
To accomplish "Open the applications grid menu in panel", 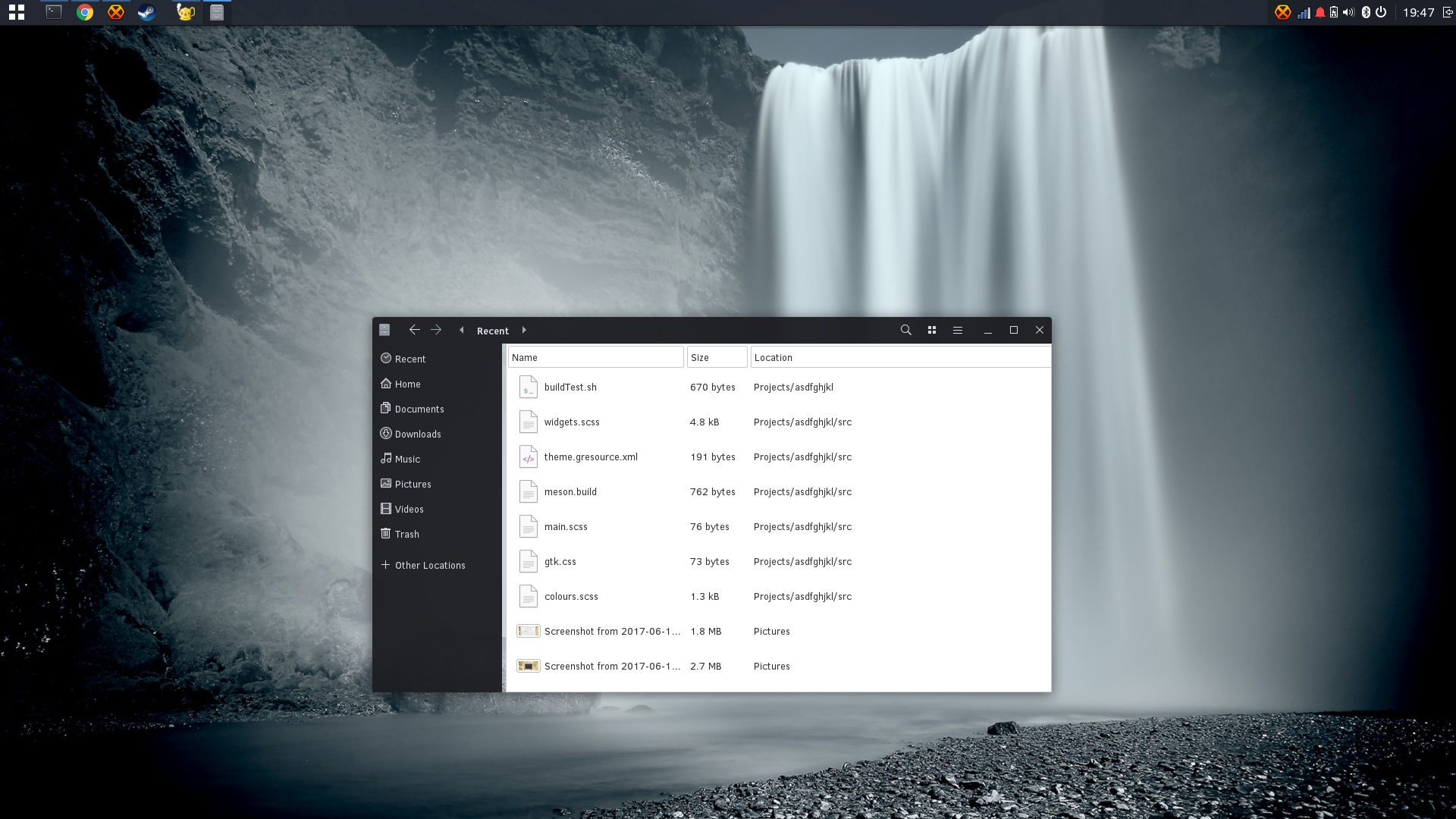I will coord(17,12).
